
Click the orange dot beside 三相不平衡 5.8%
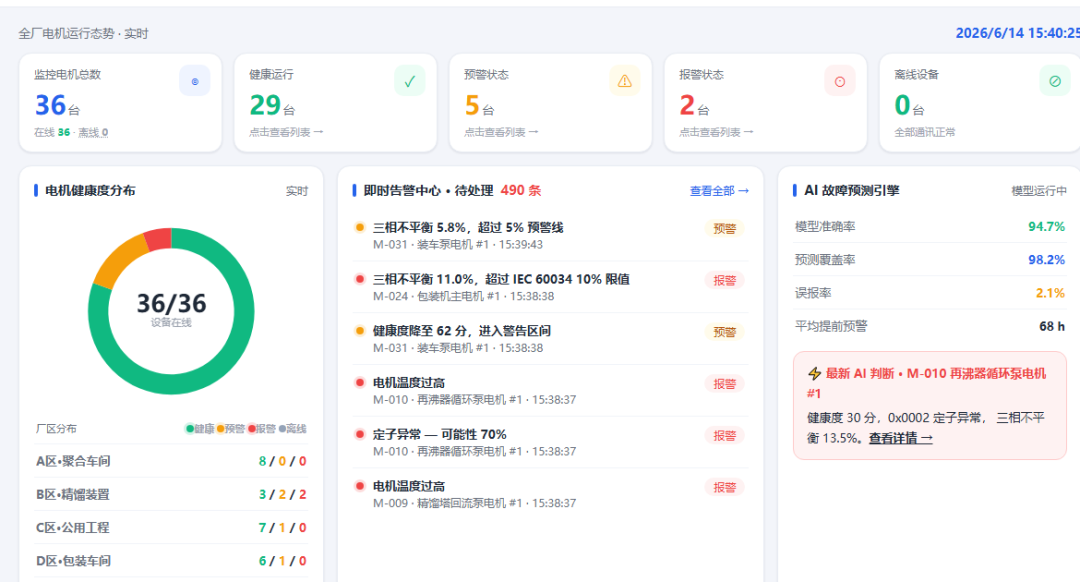(360, 227)
